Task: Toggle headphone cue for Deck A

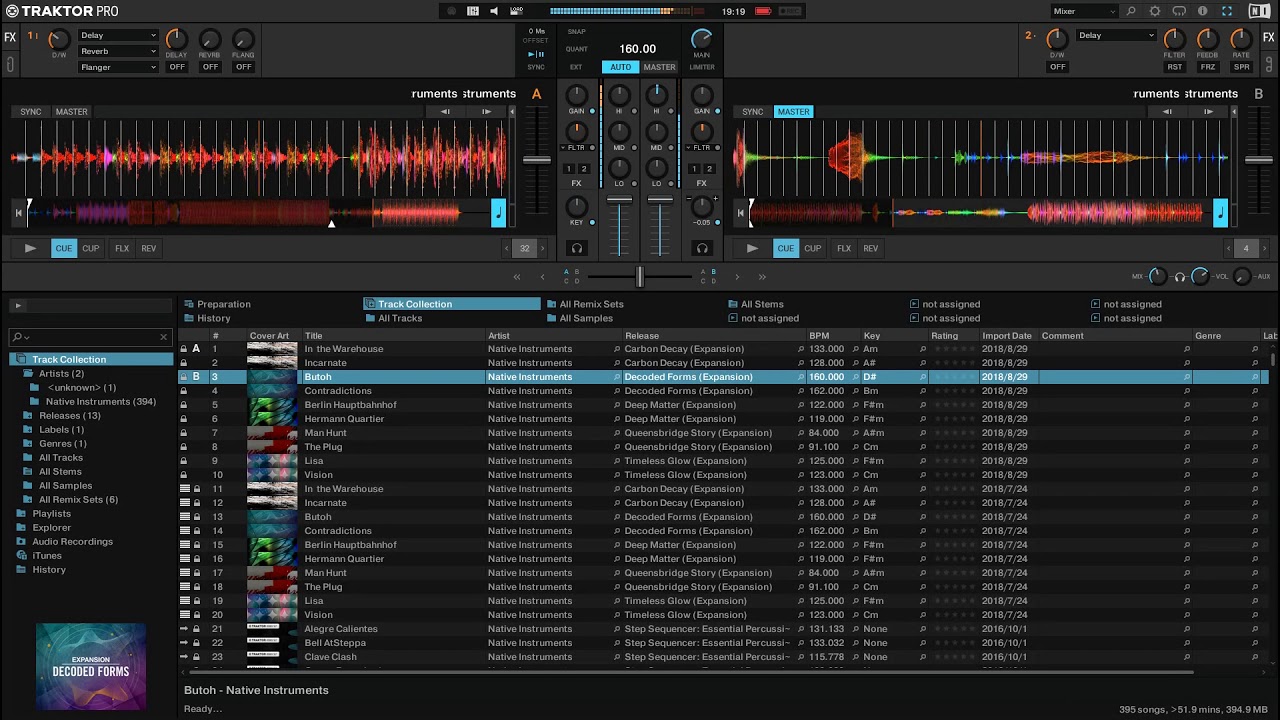Action: pyautogui.click(x=577, y=248)
